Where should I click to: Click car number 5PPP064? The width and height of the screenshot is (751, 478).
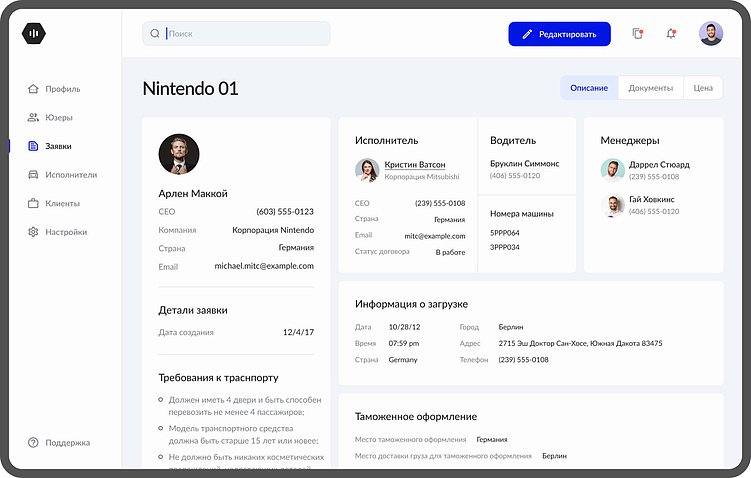(x=504, y=233)
